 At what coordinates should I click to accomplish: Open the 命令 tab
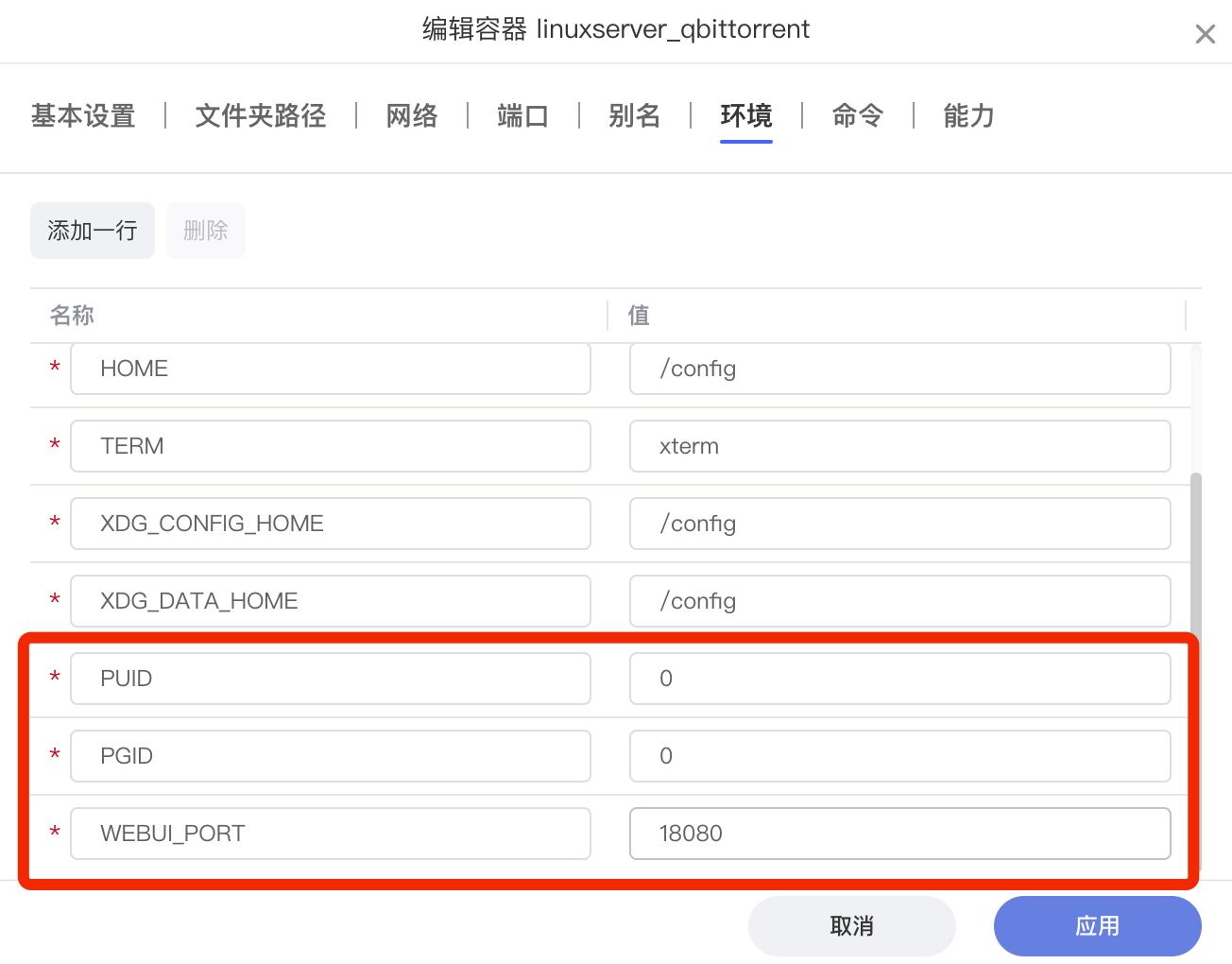click(857, 116)
